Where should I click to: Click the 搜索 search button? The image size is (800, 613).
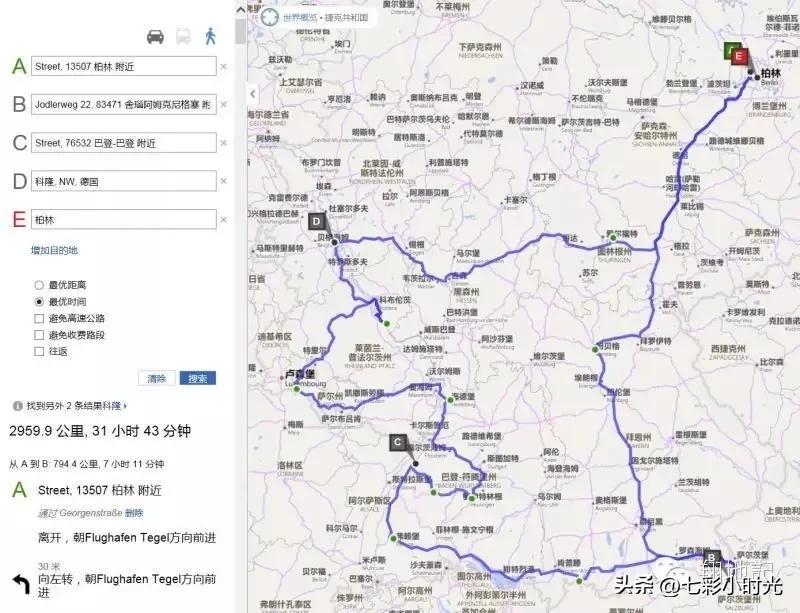[197, 378]
